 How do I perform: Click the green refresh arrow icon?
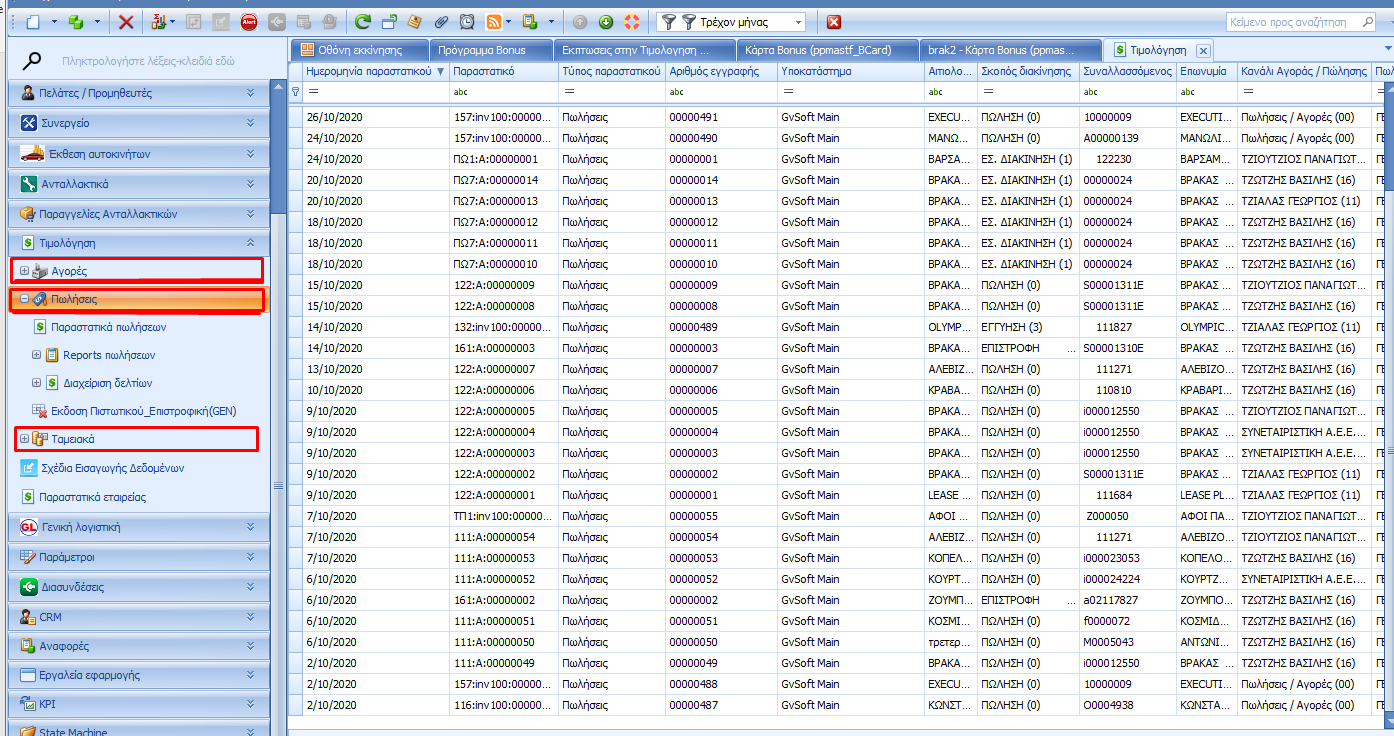click(x=362, y=22)
